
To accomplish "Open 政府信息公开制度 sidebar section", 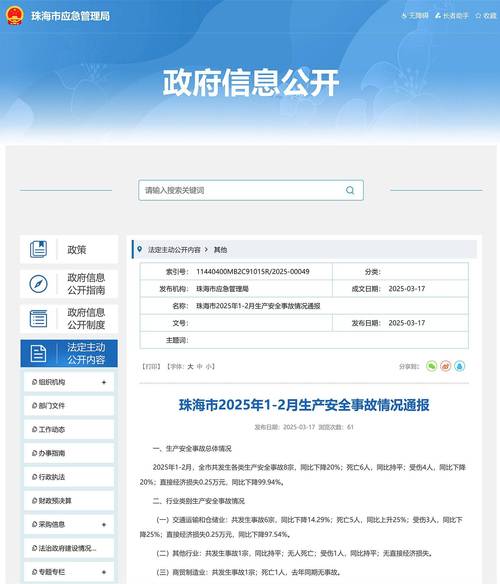I will pyautogui.click(x=69, y=318).
